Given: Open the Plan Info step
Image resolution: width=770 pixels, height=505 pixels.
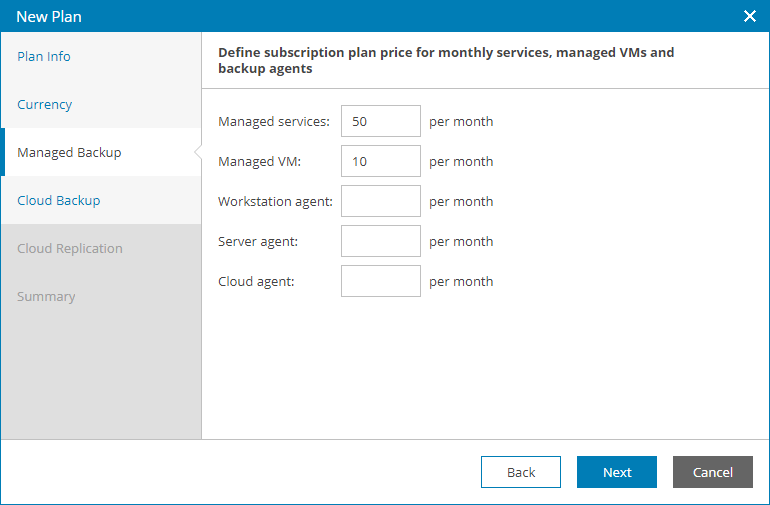Looking at the screenshot, I should point(44,57).
